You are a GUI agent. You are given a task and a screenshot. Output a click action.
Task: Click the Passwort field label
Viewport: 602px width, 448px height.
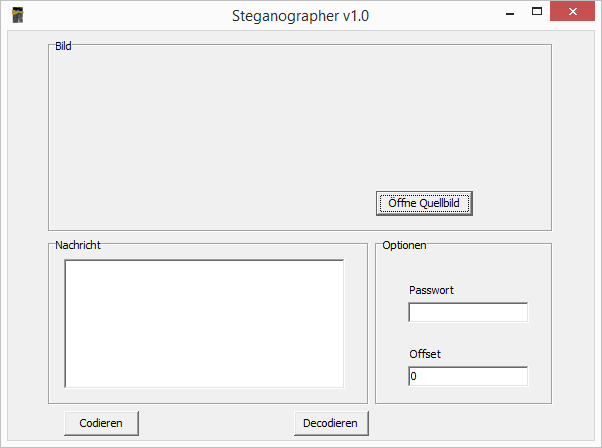(431, 290)
